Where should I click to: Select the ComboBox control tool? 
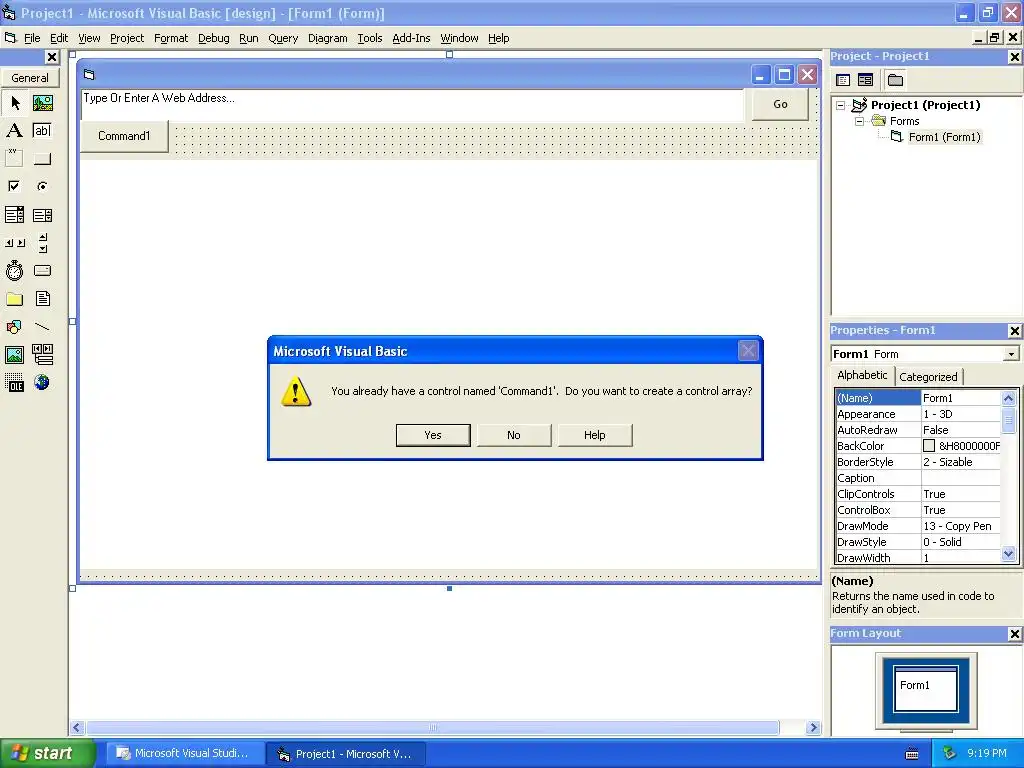(x=15, y=215)
